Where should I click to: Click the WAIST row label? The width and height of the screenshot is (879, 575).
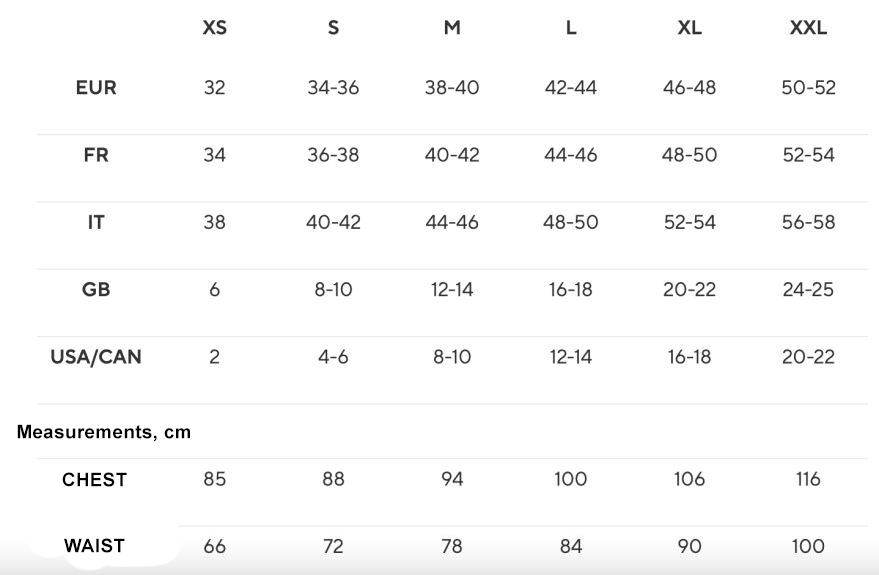tap(95, 546)
